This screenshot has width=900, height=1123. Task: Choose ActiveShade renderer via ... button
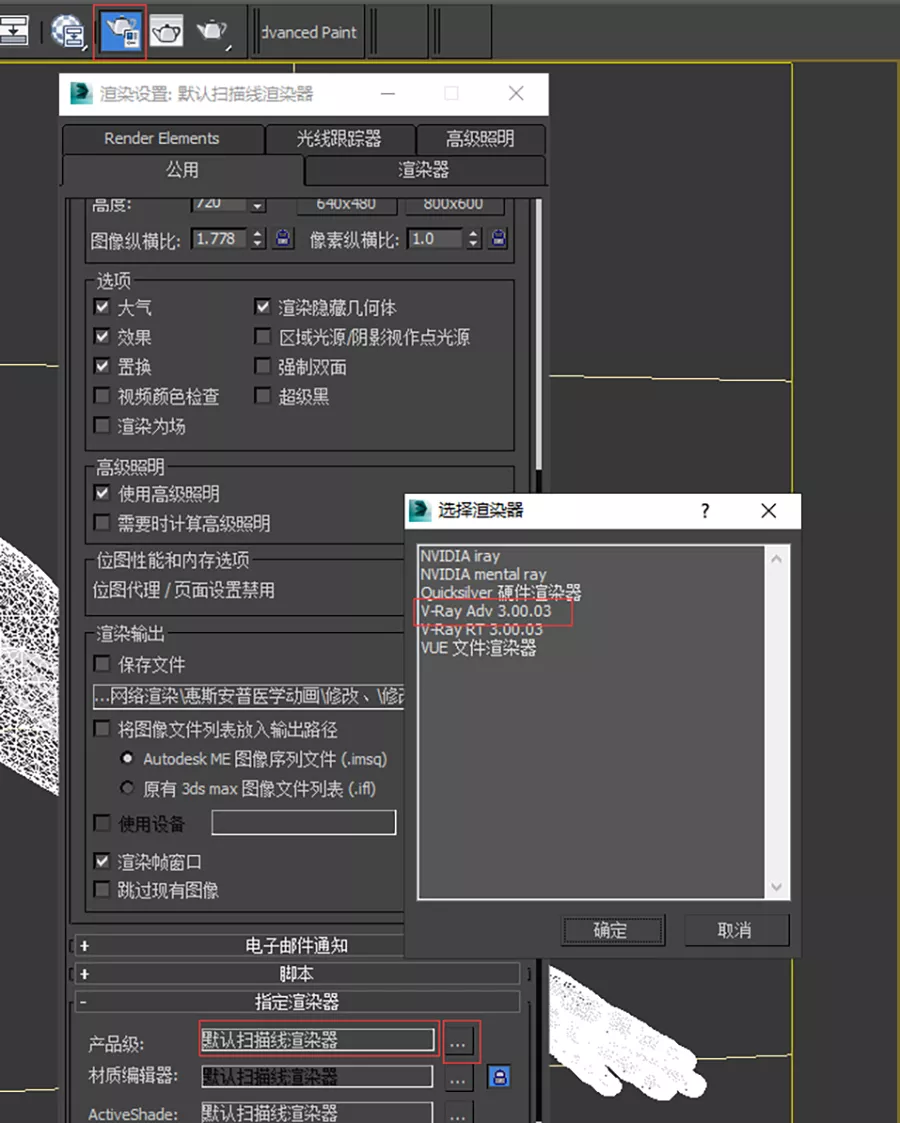click(458, 1114)
